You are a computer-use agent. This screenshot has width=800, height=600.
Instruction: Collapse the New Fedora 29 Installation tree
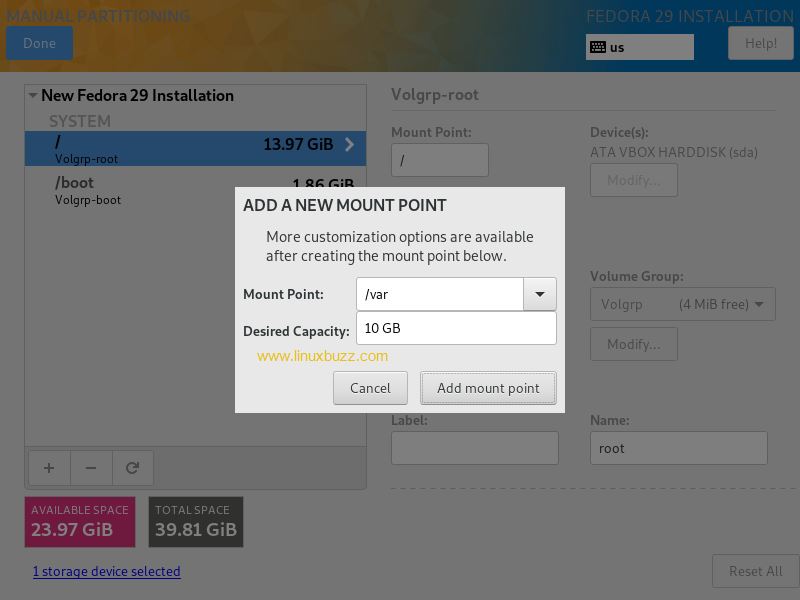tap(33, 95)
